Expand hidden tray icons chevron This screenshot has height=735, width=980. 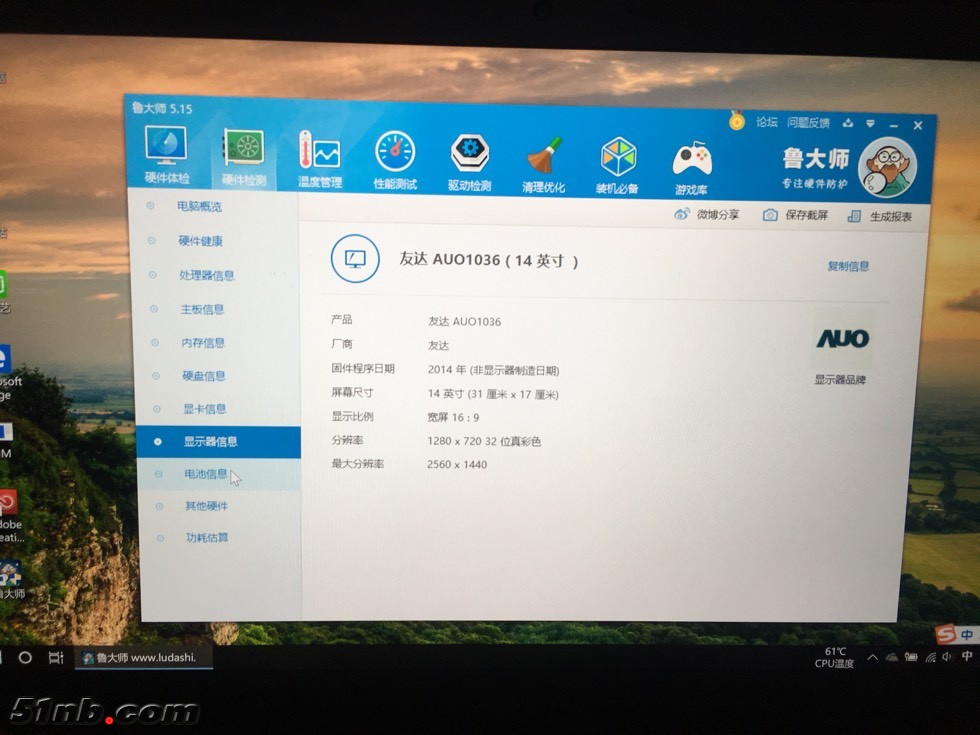[872, 658]
